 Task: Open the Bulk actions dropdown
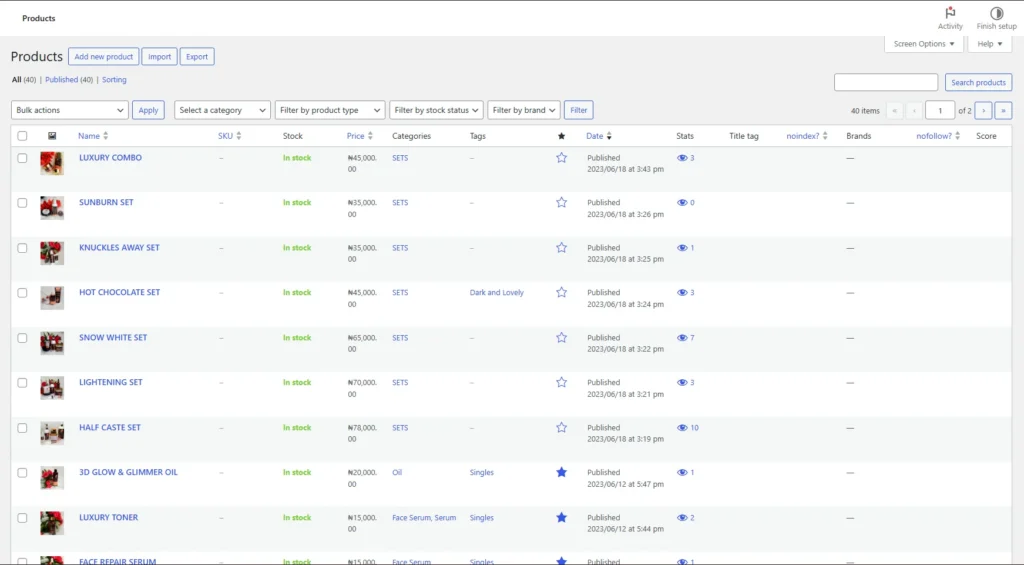point(69,110)
